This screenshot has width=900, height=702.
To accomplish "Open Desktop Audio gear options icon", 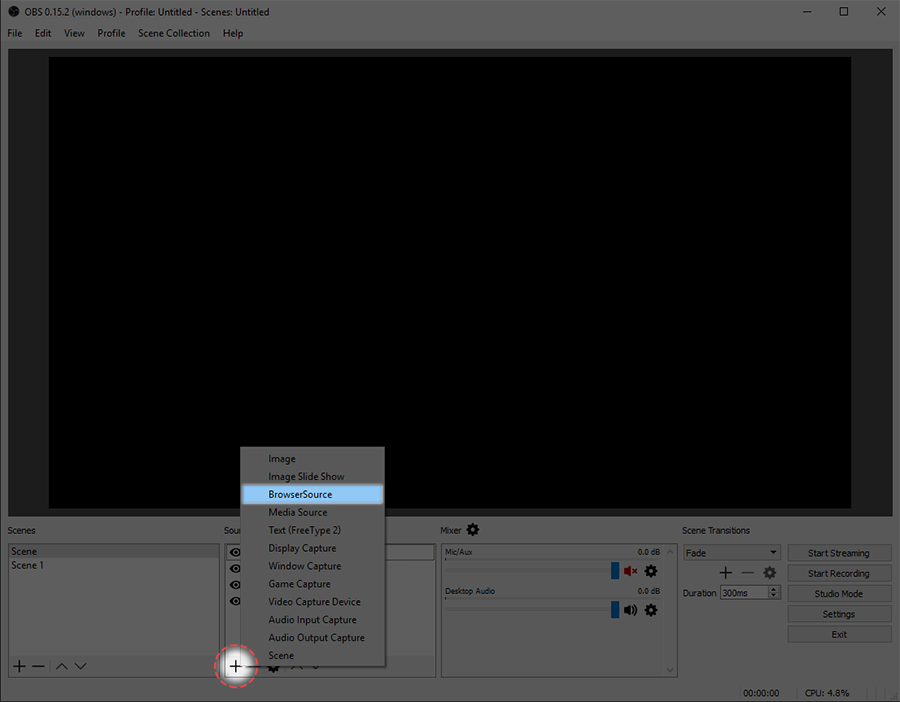I will point(651,610).
